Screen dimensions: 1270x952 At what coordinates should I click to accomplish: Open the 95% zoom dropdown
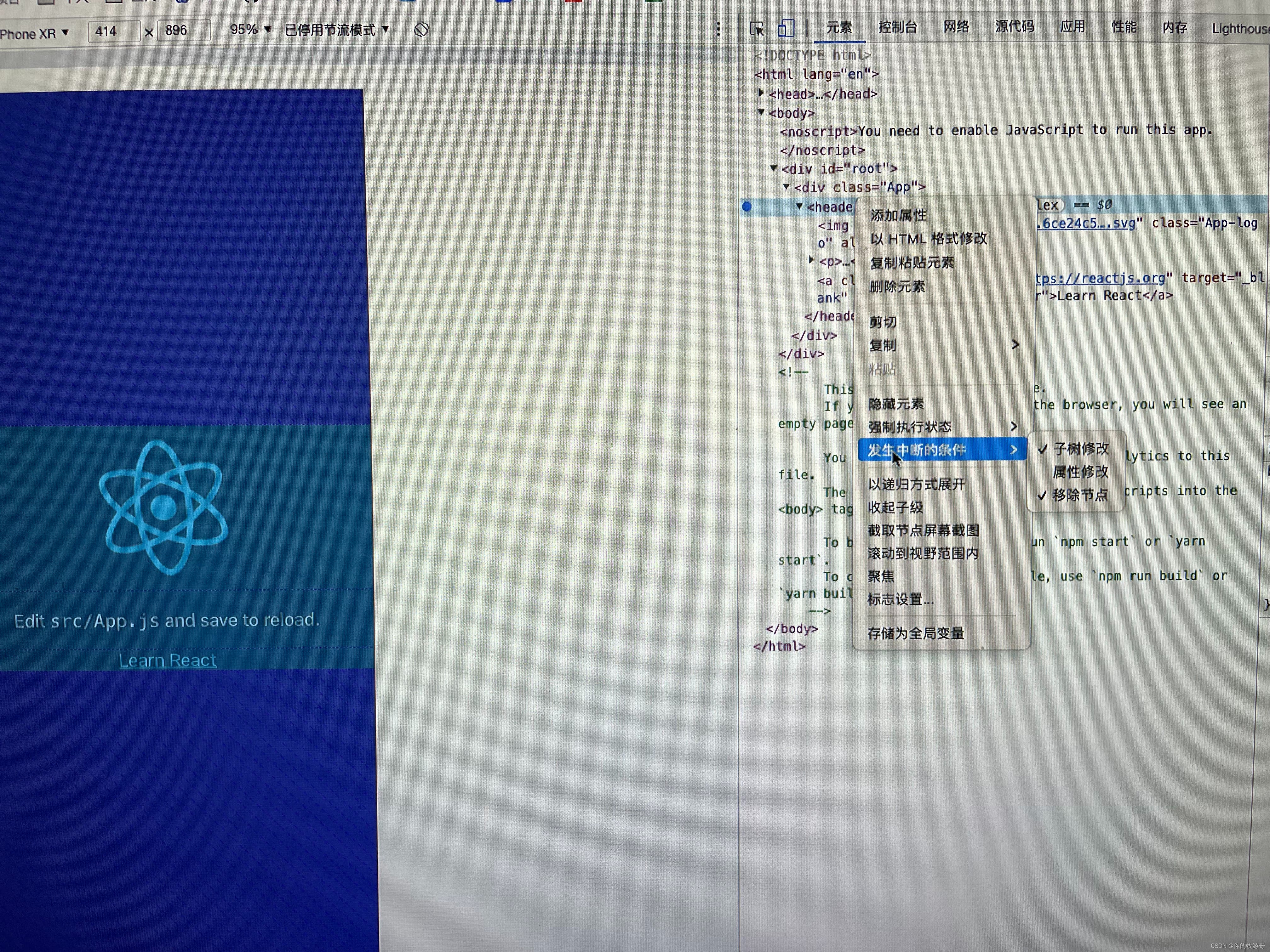tap(250, 29)
